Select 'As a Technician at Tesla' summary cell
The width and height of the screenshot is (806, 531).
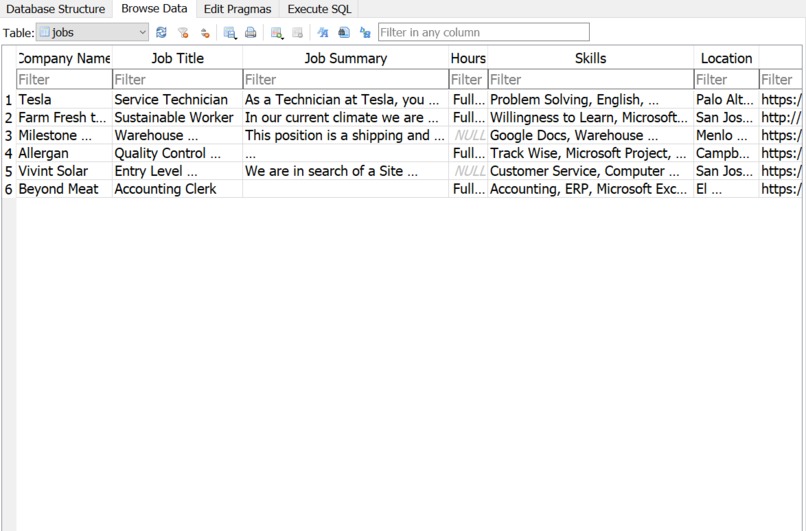[345, 100]
